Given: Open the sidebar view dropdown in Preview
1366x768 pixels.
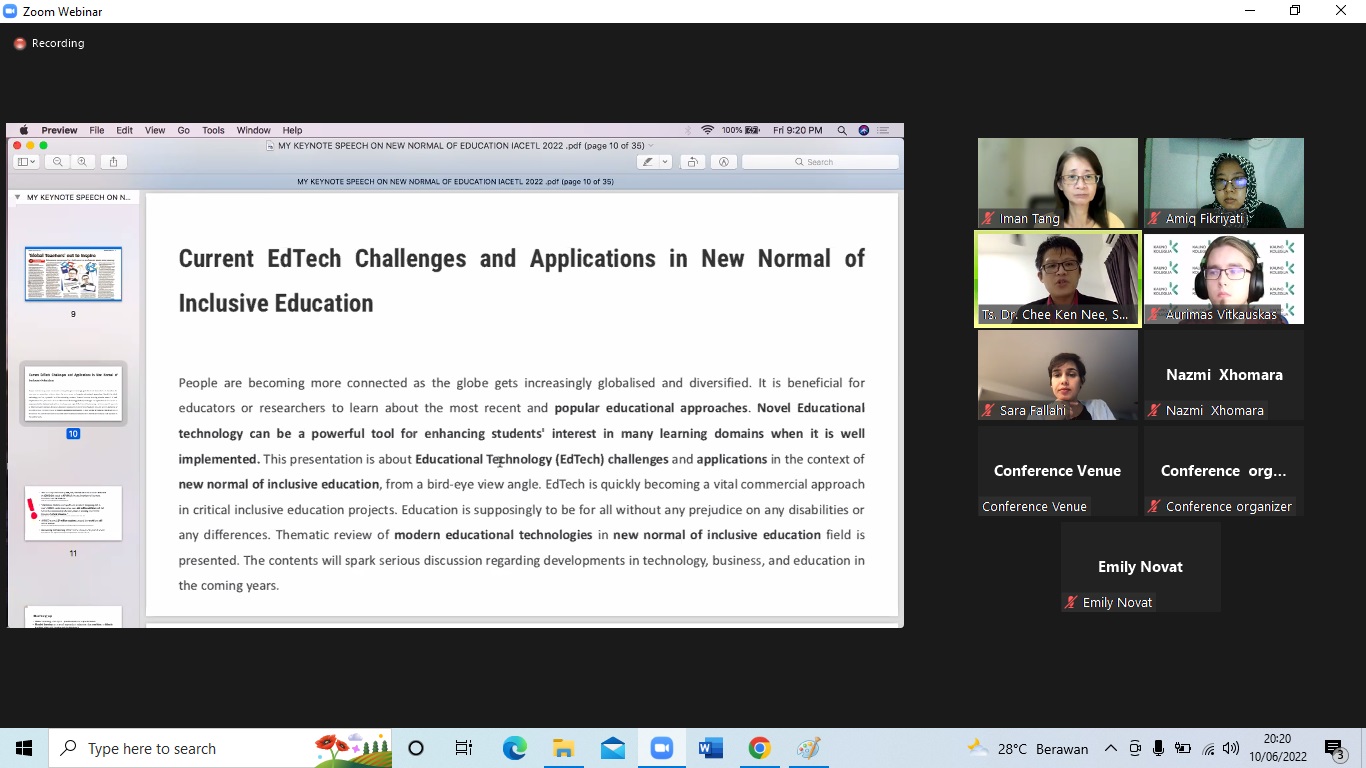Looking at the screenshot, I should (x=26, y=162).
